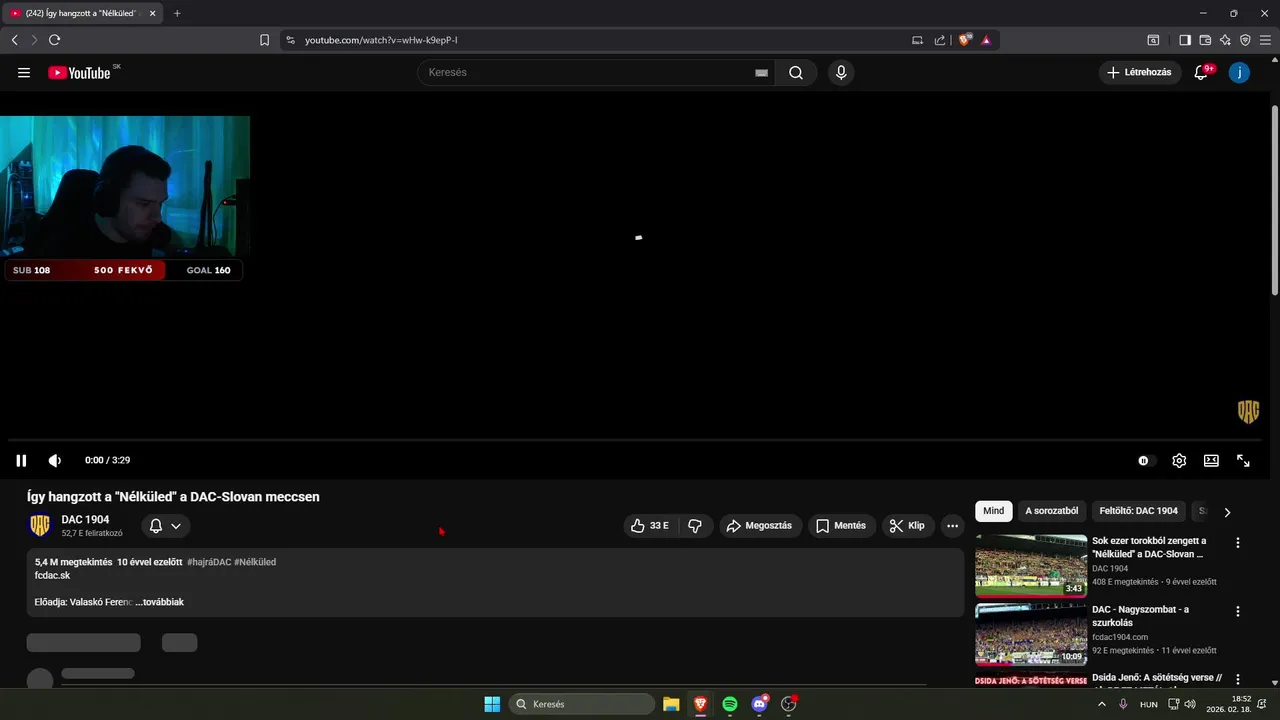Toggle the autoplay switch in player

(x=1147, y=460)
